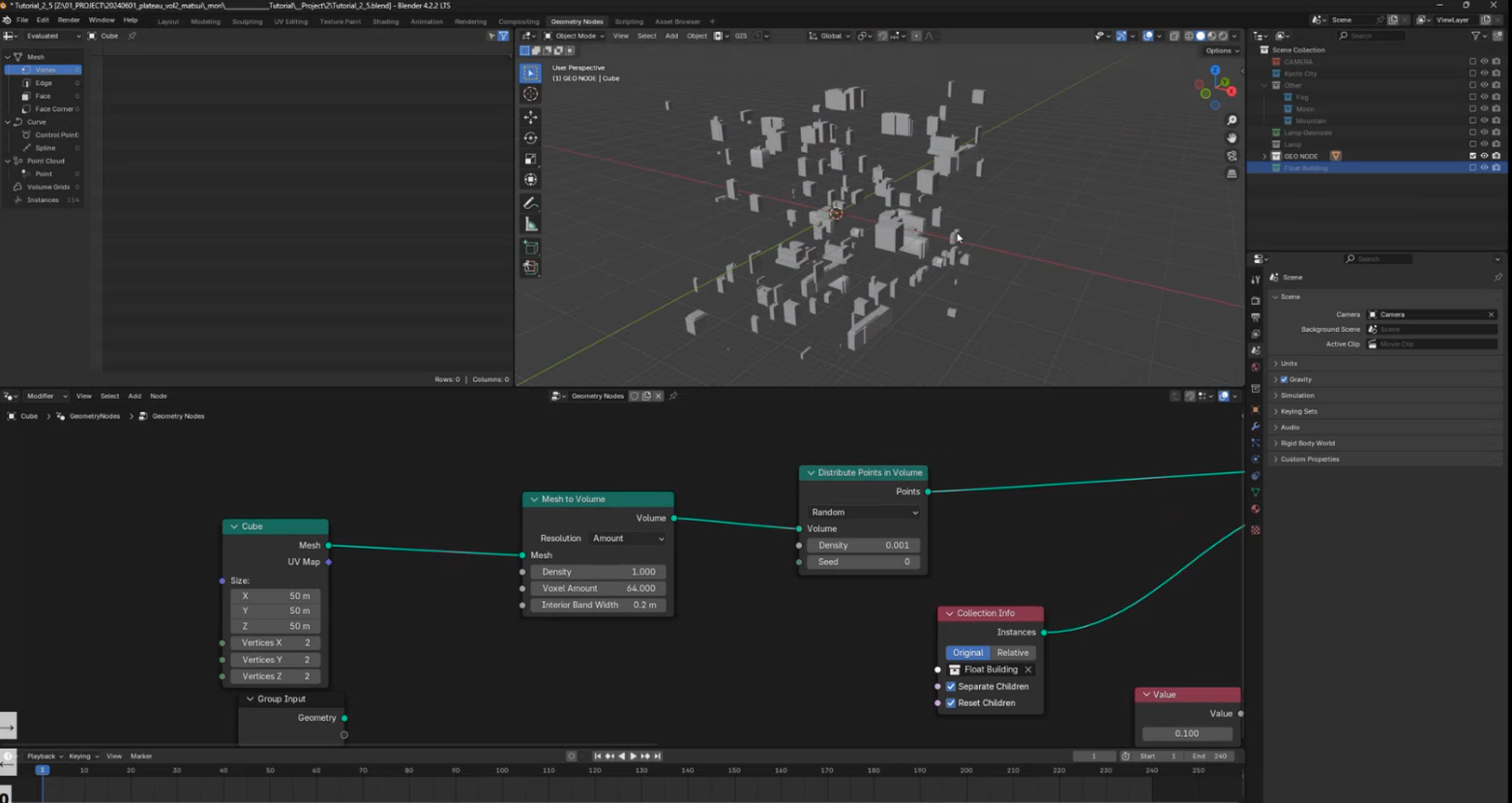Open the File menu
The image size is (1512, 803).
tap(22, 20)
